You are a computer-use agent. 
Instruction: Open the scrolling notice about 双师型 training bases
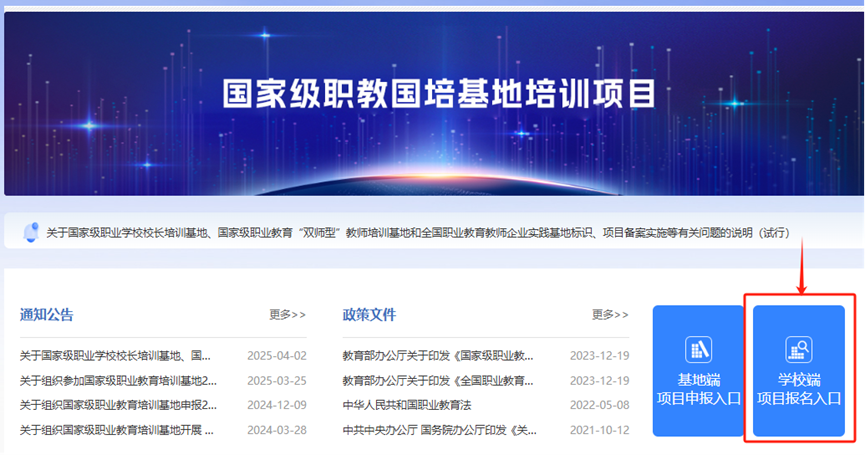(x=418, y=233)
